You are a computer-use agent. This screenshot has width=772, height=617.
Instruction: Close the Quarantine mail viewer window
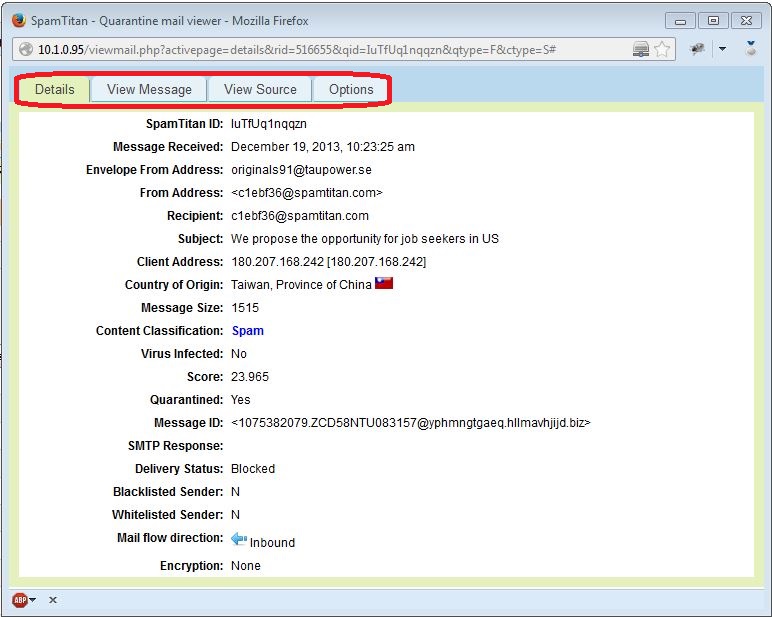tap(746, 21)
